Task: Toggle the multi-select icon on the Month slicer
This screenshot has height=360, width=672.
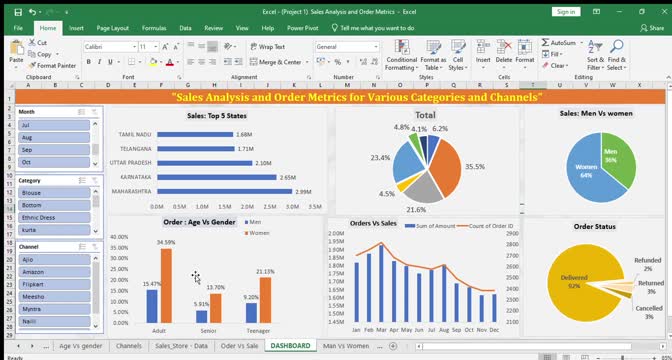Action: tap(81, 112)
